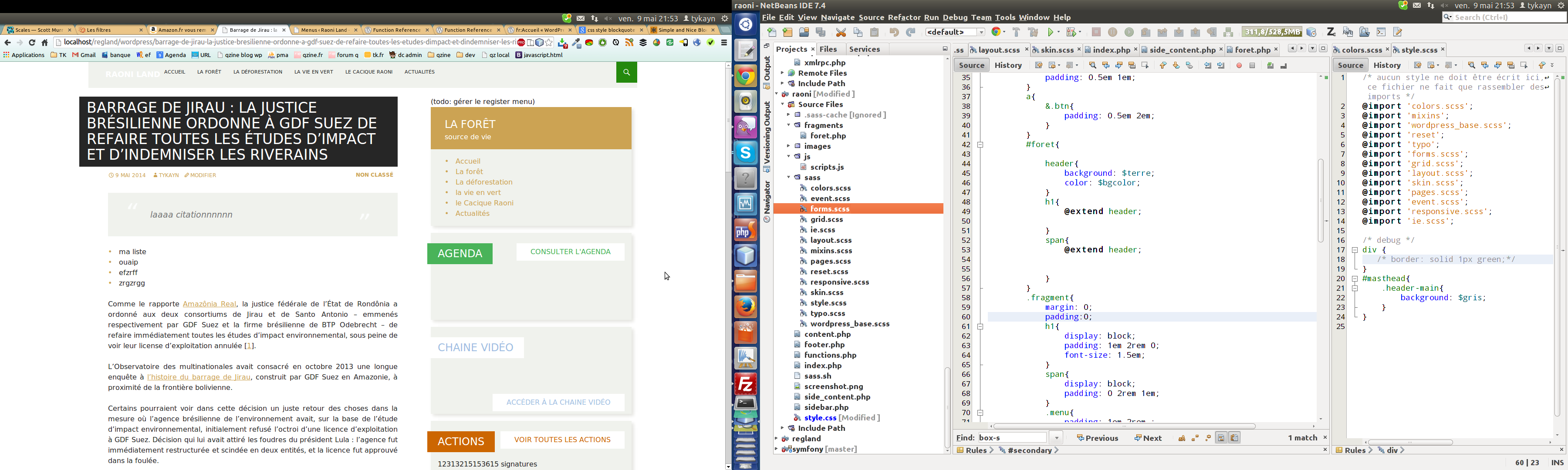This screenshot has height=470, width=1568.
Task: Switch to the Files tab in NetBeans
Action: click(x=828, y=49)
